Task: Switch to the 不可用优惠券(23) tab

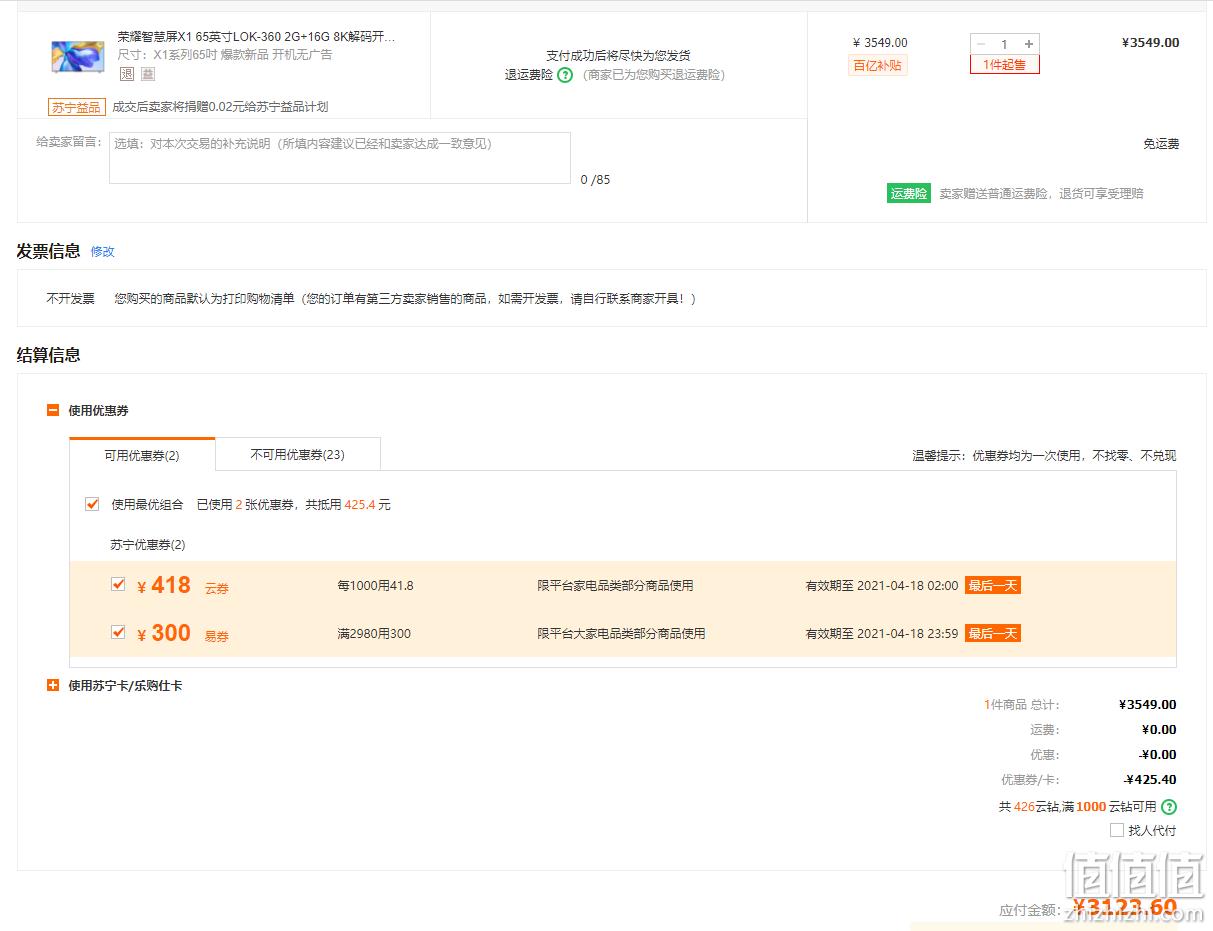Action: pos(298,454)
